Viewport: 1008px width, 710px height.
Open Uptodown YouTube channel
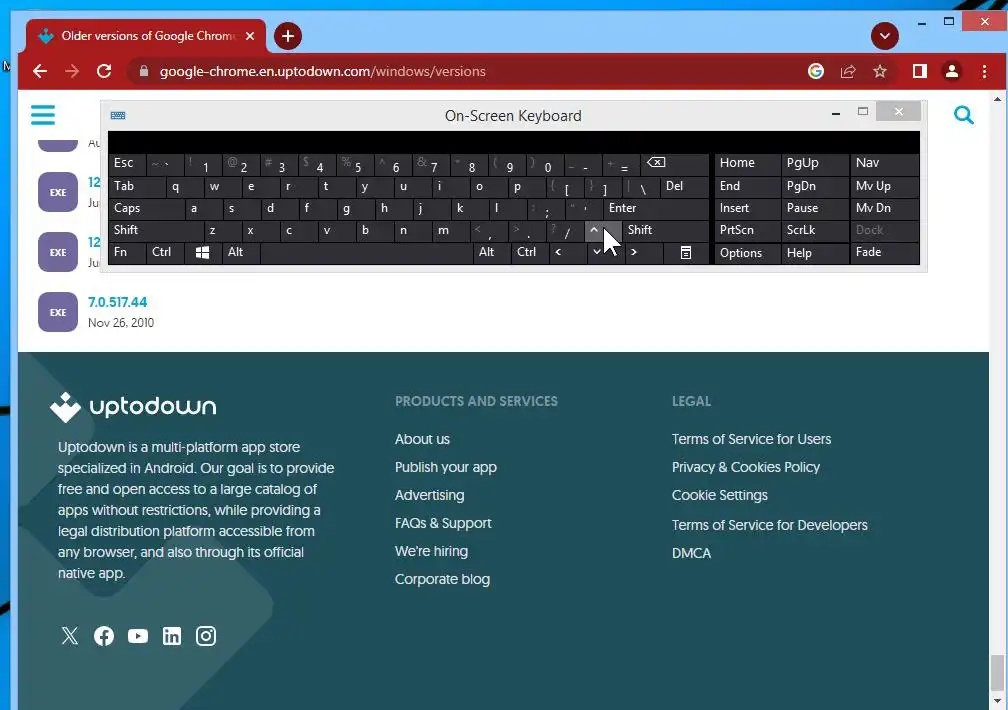click(138, 636)
